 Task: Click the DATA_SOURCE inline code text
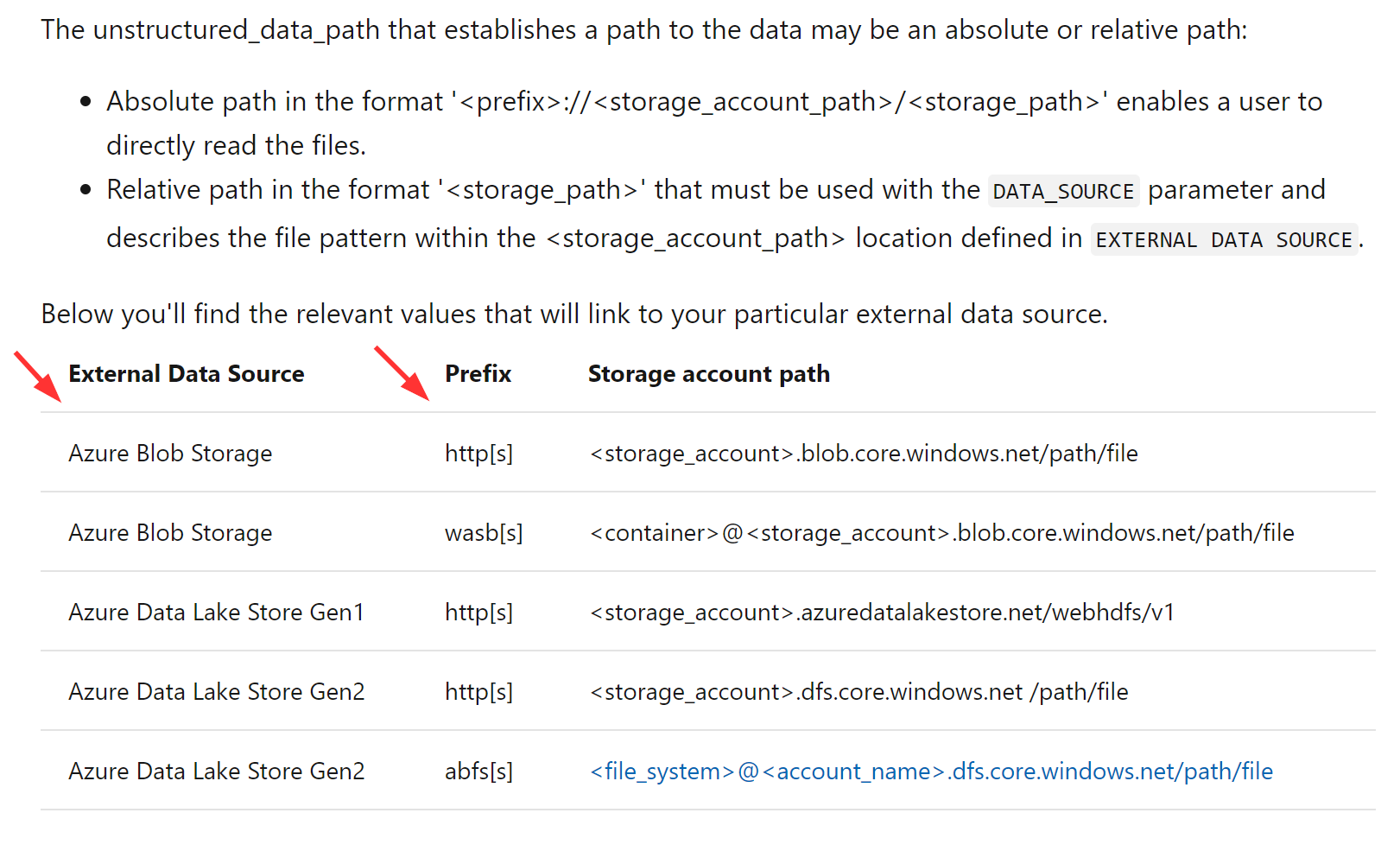[x=1063, y=191]
